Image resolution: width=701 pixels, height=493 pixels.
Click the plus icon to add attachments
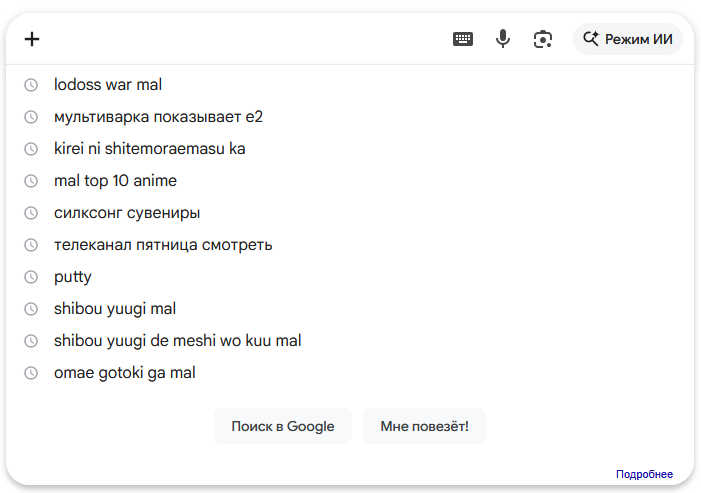(32, 39)
